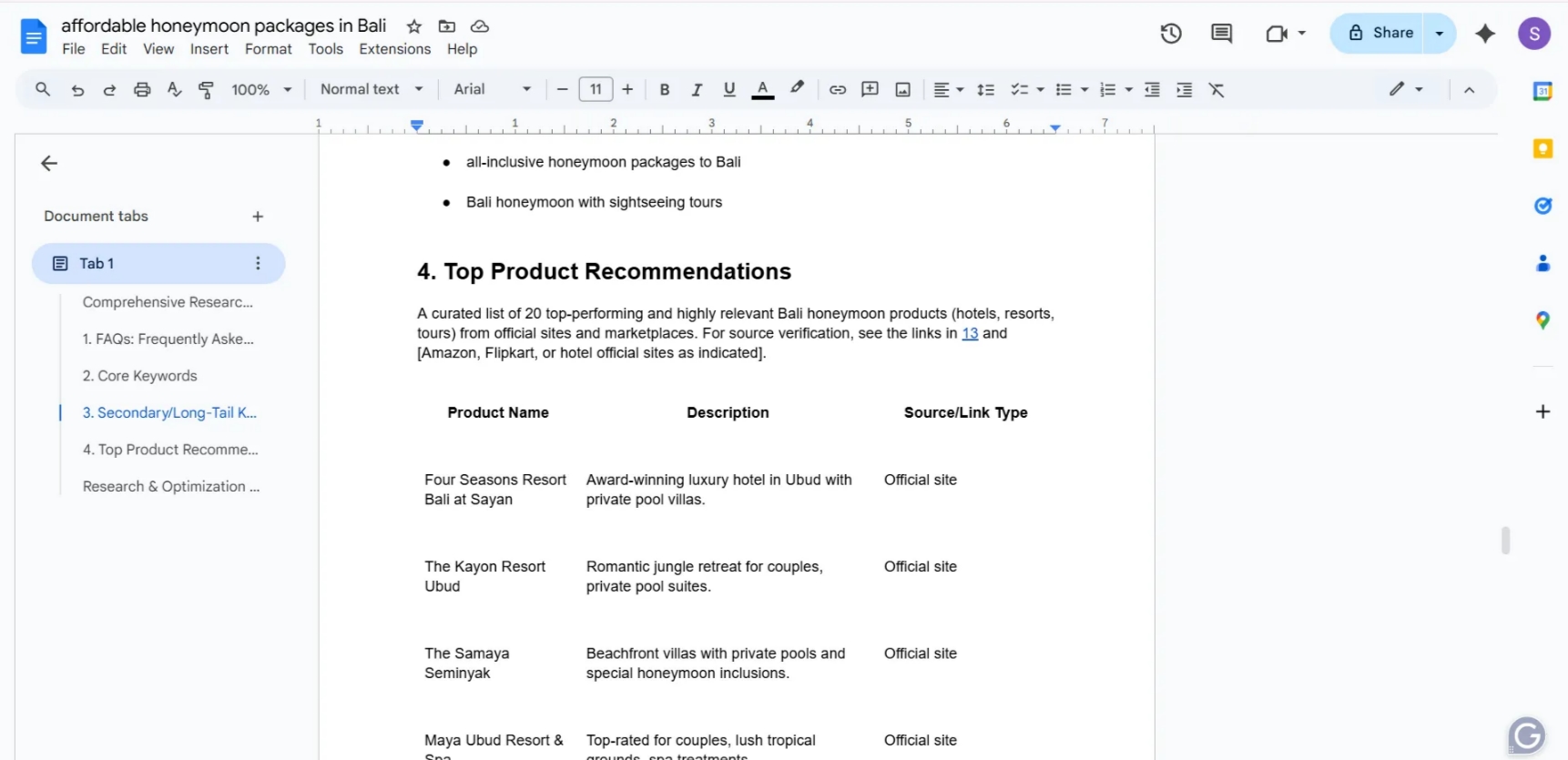Open editing mode pencil dropdown
The image size is (1568, 760).
[x=1406, y=89]
